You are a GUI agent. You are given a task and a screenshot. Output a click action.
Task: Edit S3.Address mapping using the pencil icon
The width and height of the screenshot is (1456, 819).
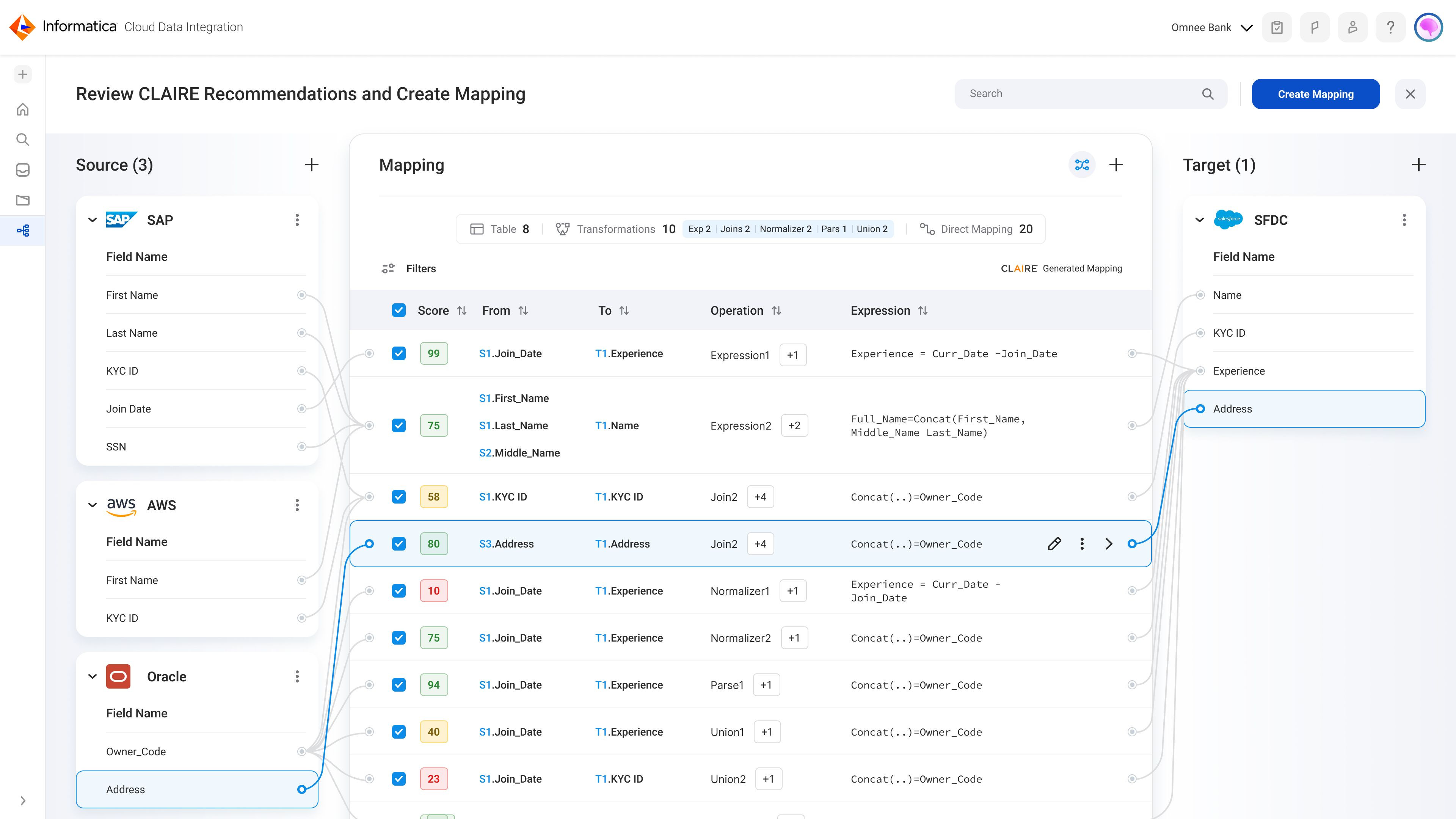1054,543
